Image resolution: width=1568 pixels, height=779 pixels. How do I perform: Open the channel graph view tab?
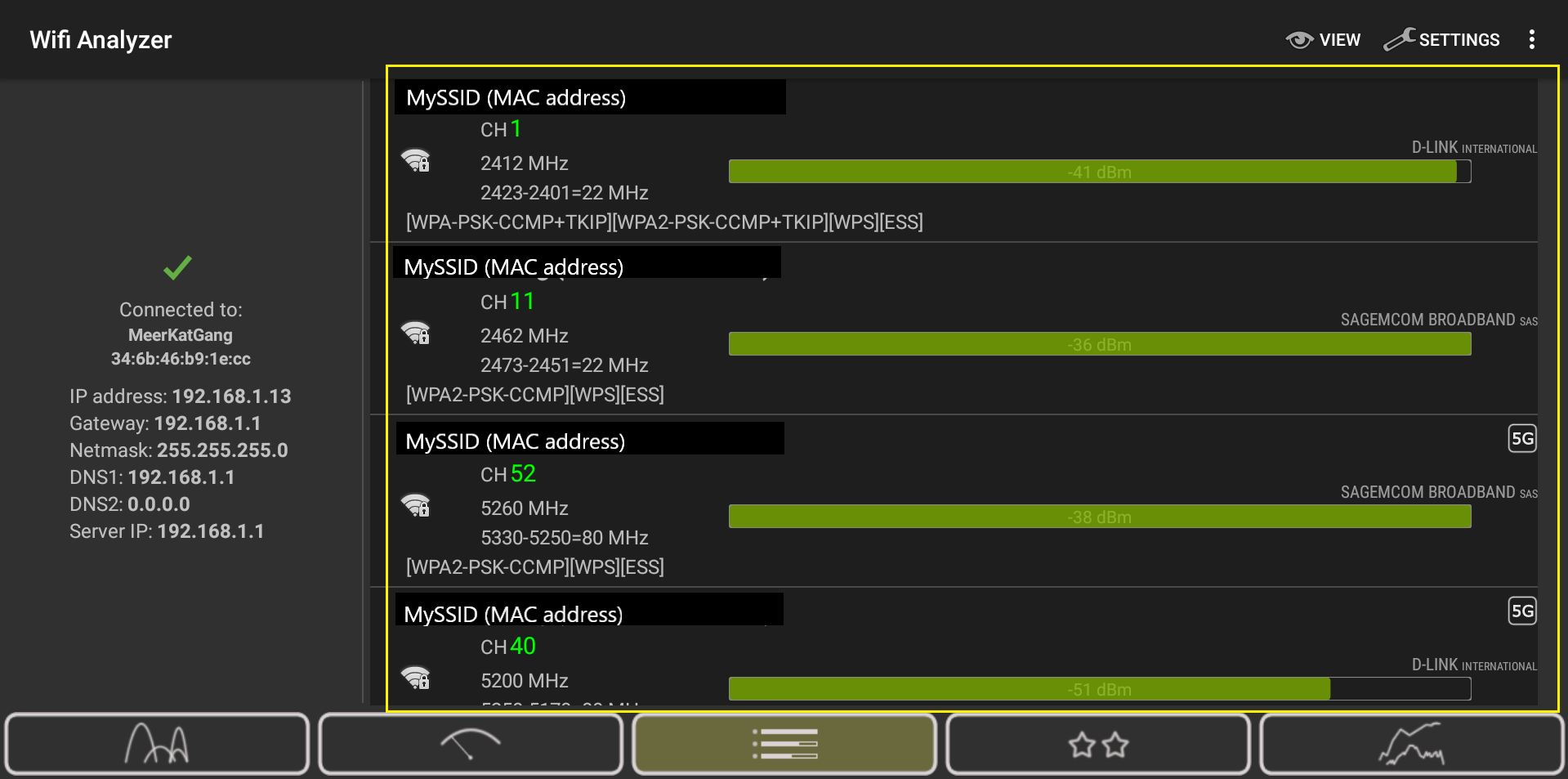point(157,744)
